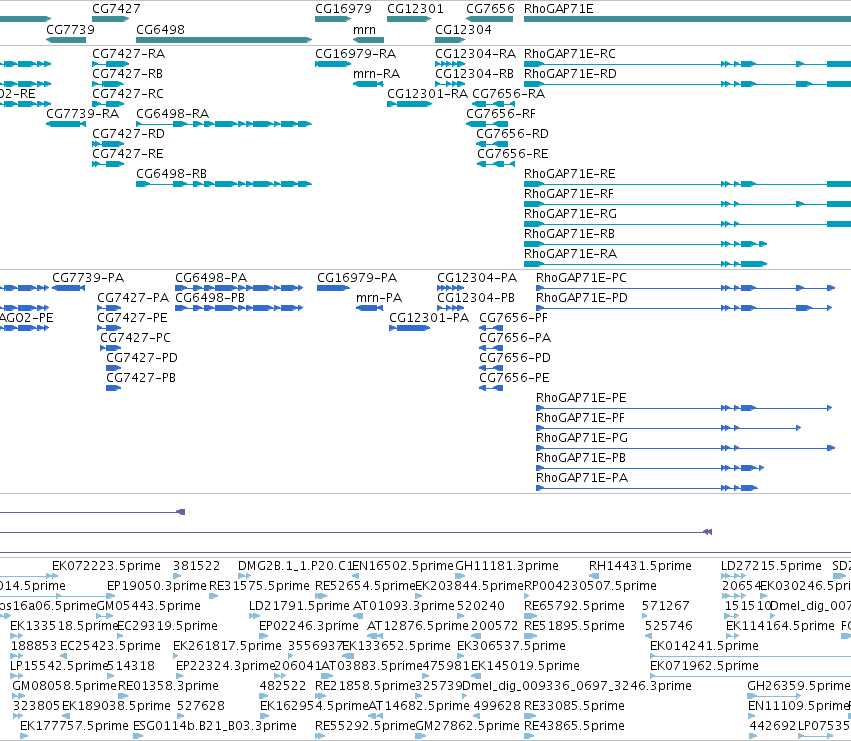Screen dimensions: 851x741
Task: Click protein CG6498-PA
Action: tap(211, 278)
